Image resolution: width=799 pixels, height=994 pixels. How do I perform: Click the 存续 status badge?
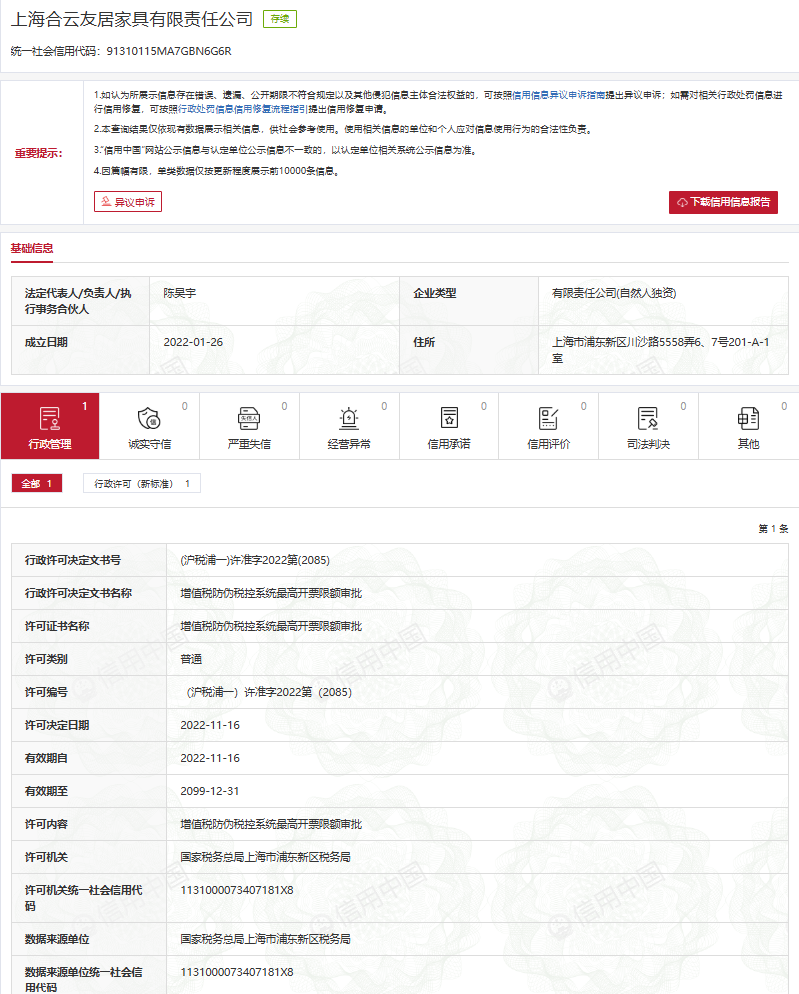[x=280, y=19]
